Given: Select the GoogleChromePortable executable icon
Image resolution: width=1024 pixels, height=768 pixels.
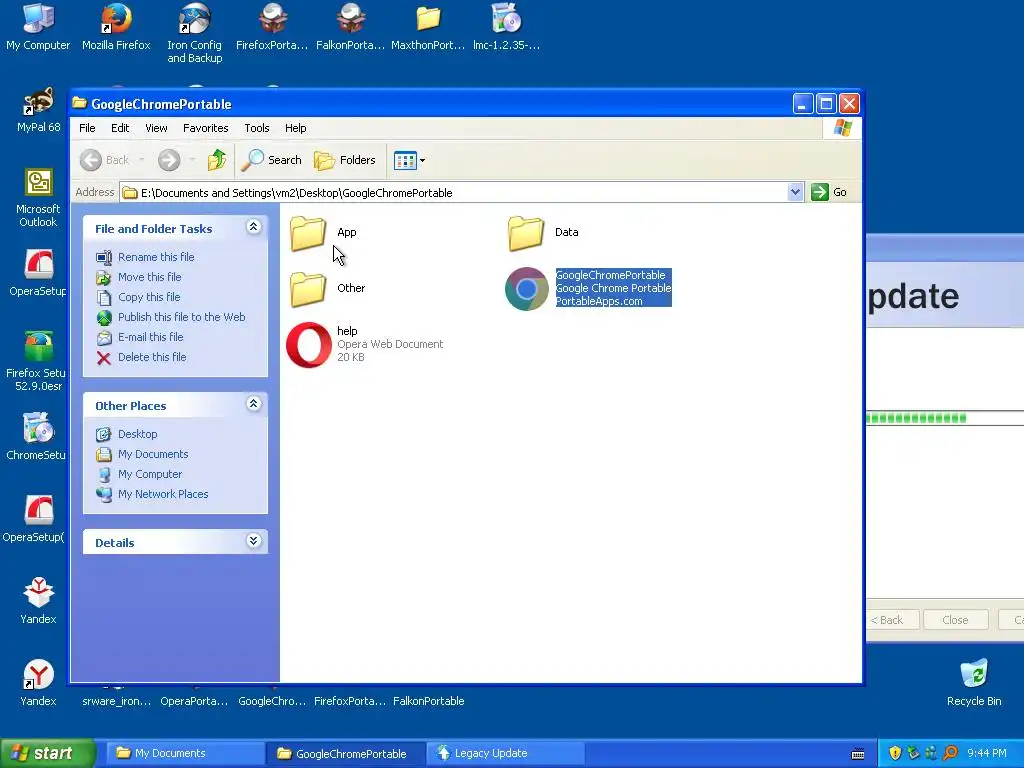Looking at the screenshot, I should 526,289.
